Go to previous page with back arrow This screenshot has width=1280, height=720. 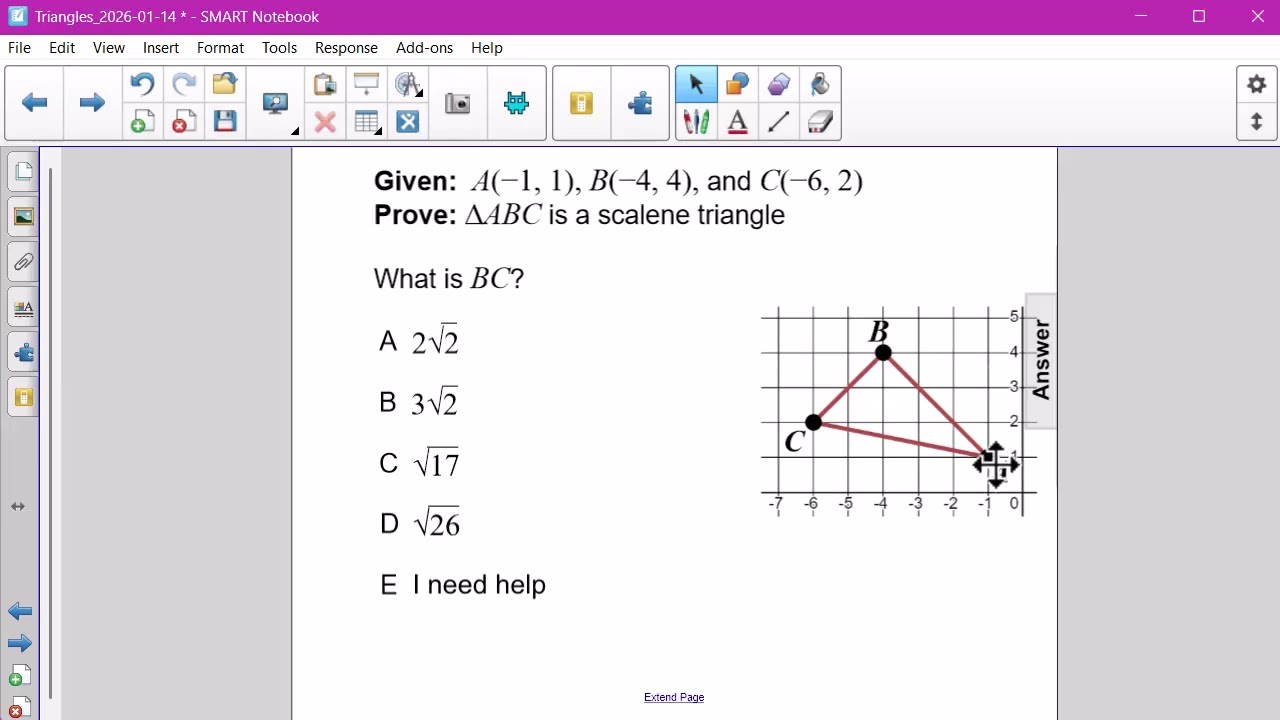point(35,103)
